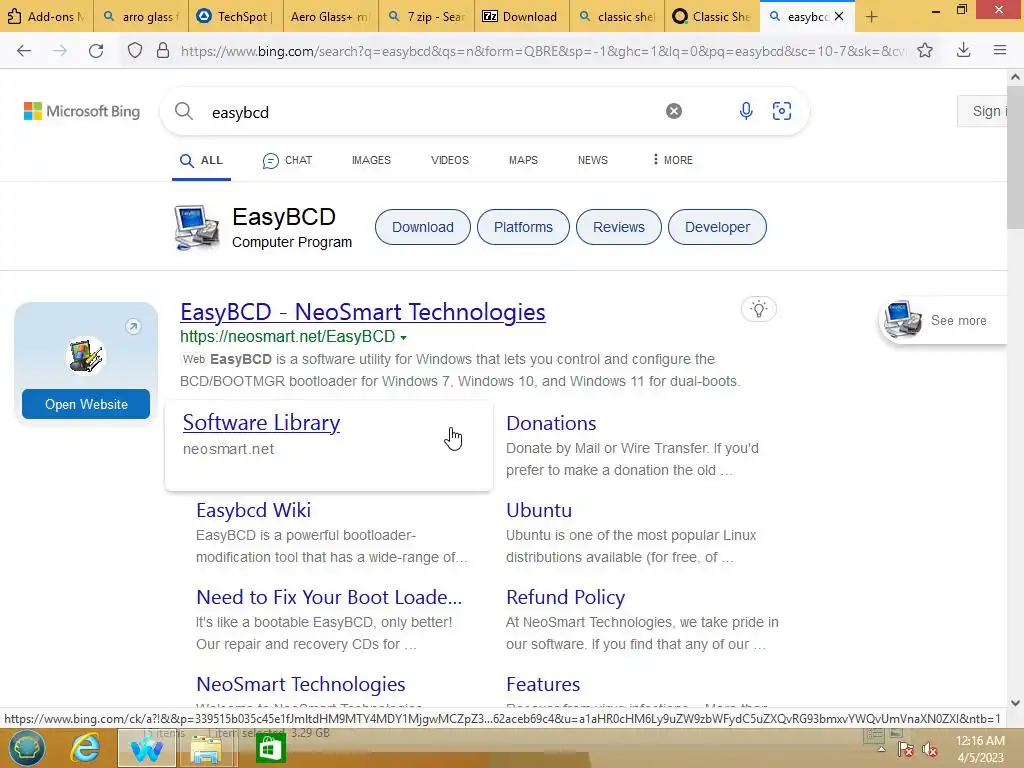Click the EasyBCD icon in website card

[x=86, y=356]
